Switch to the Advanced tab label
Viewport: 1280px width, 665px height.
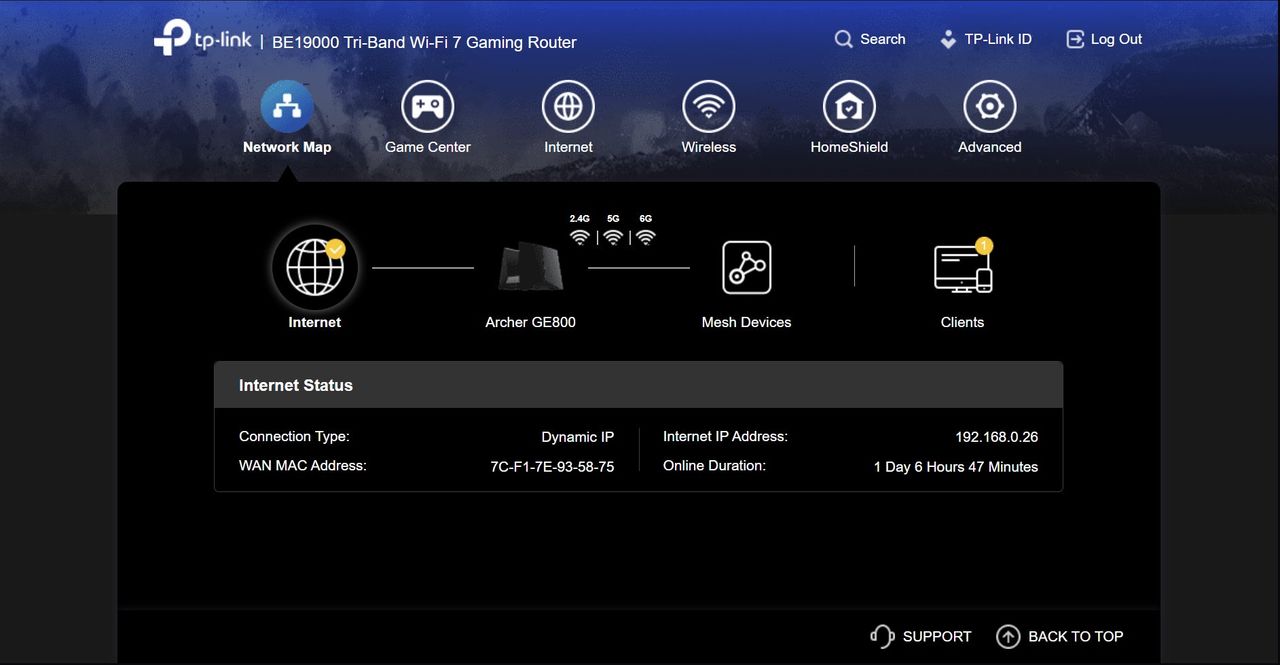990,147
